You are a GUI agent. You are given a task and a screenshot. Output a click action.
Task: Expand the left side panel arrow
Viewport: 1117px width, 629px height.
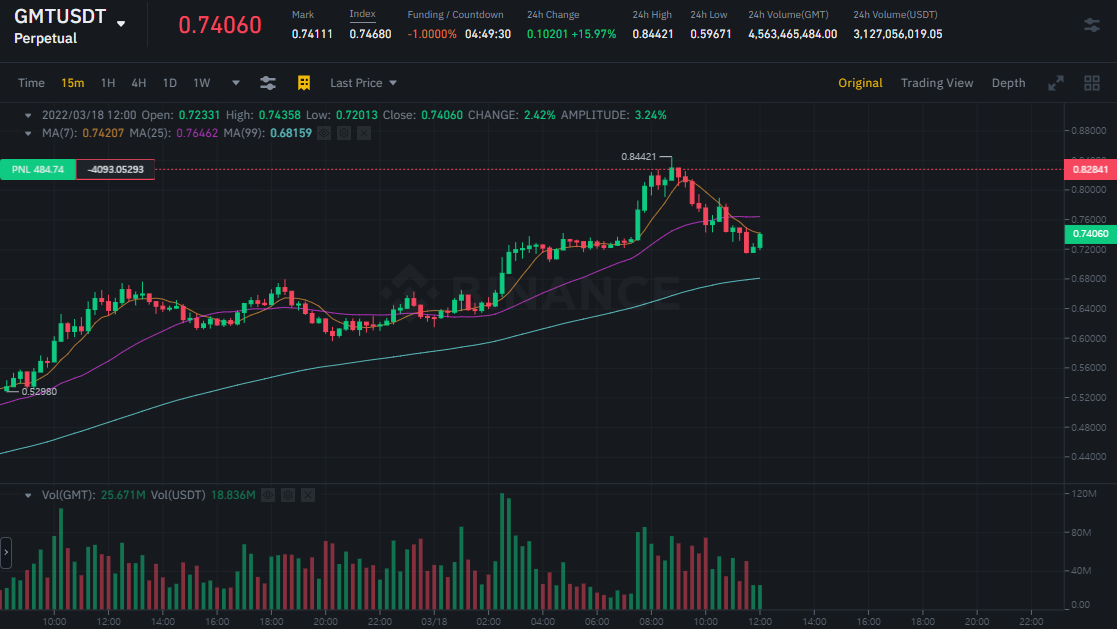[6, 553]
